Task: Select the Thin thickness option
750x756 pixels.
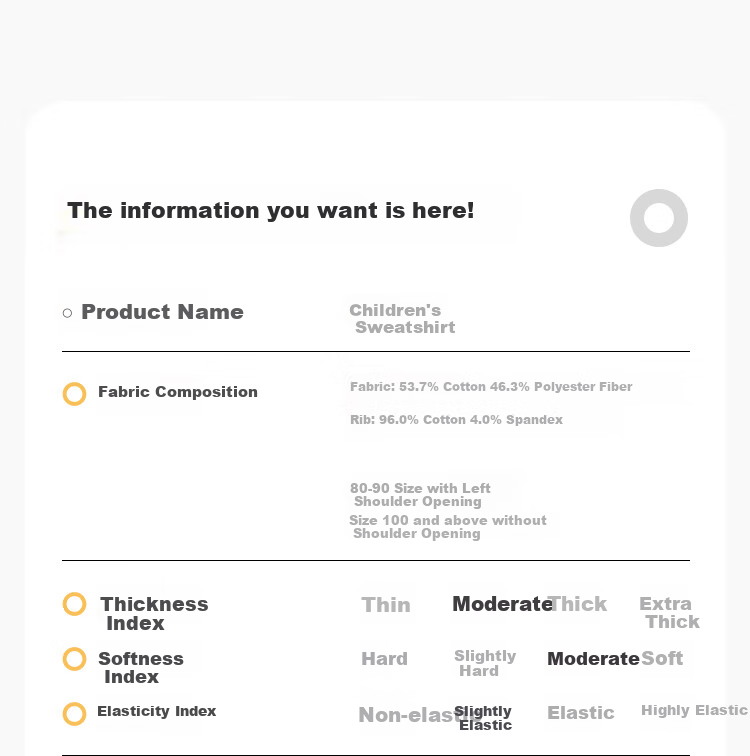Action: (x=386, y=605)
